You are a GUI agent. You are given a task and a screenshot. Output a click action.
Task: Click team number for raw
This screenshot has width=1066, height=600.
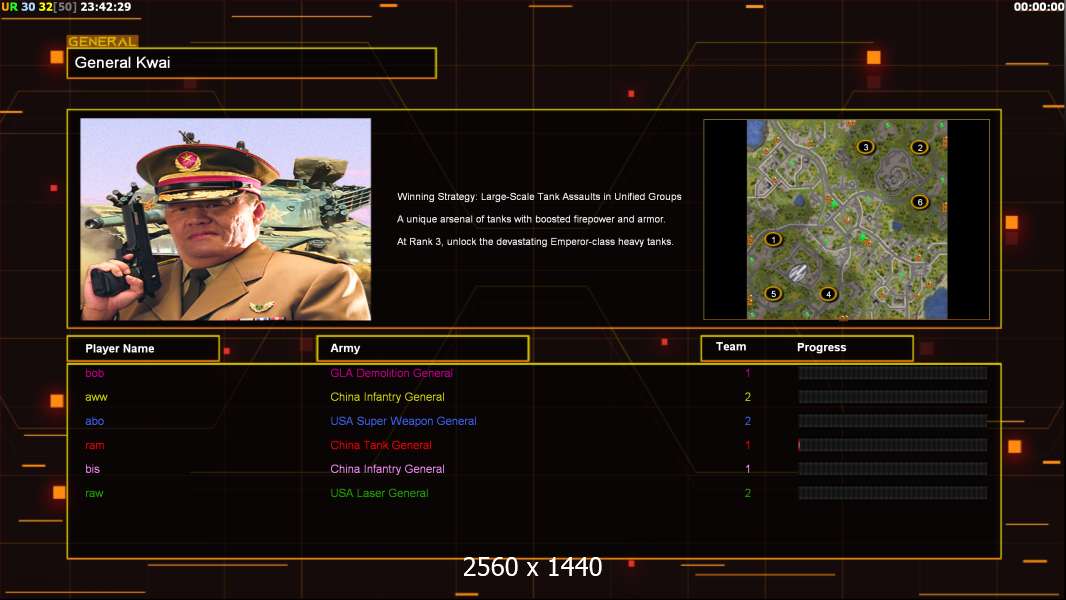[x=748, y=493]
